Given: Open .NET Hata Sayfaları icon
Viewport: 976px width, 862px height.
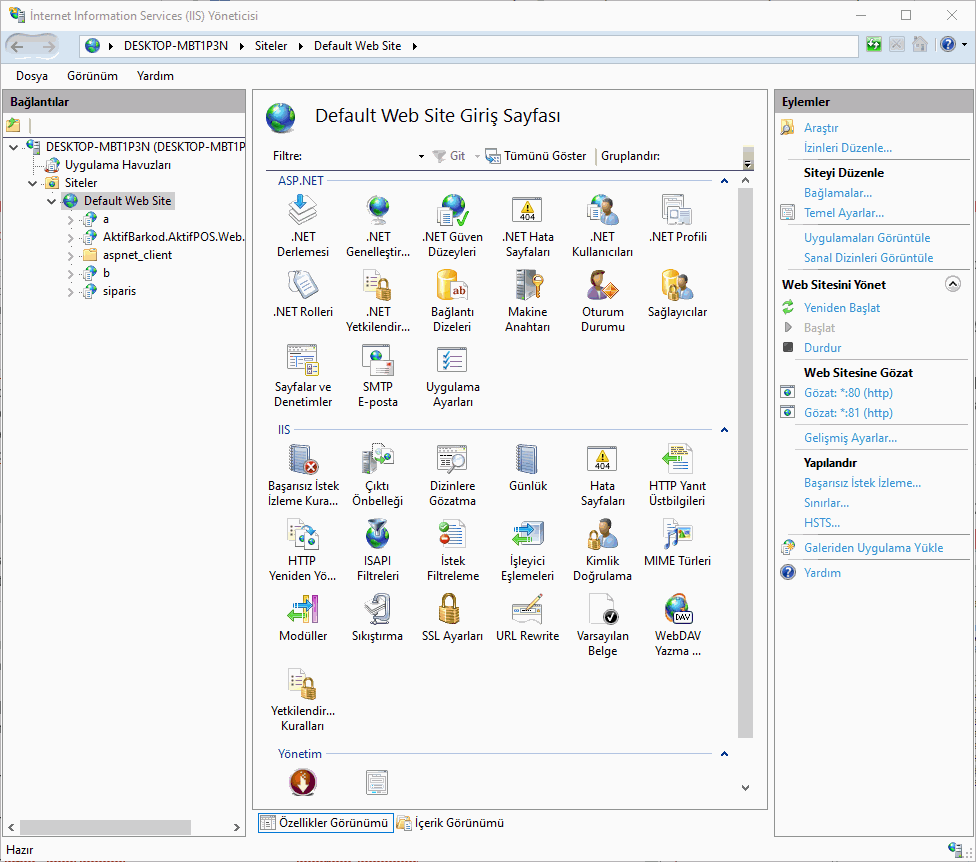Looking at the screenshot, I should tap(528, 225).
